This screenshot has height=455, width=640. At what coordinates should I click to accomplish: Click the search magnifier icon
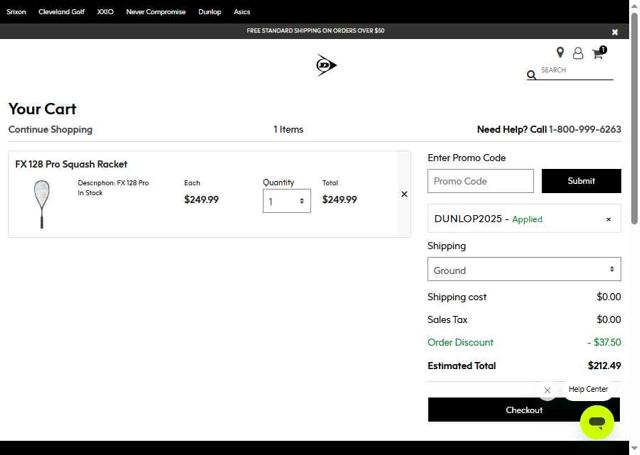pyautogui.click(x=531, y=75)
